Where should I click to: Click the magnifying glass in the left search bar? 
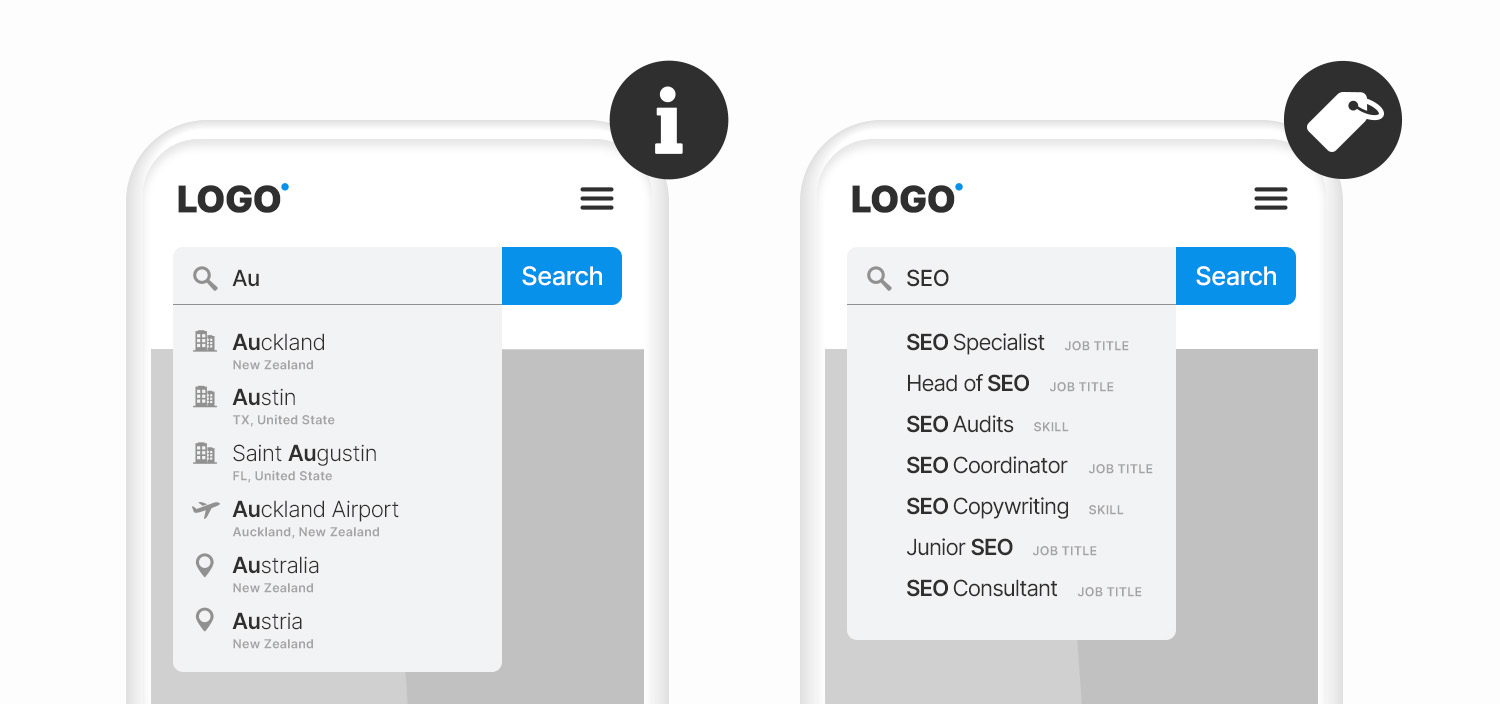[204, 276]
